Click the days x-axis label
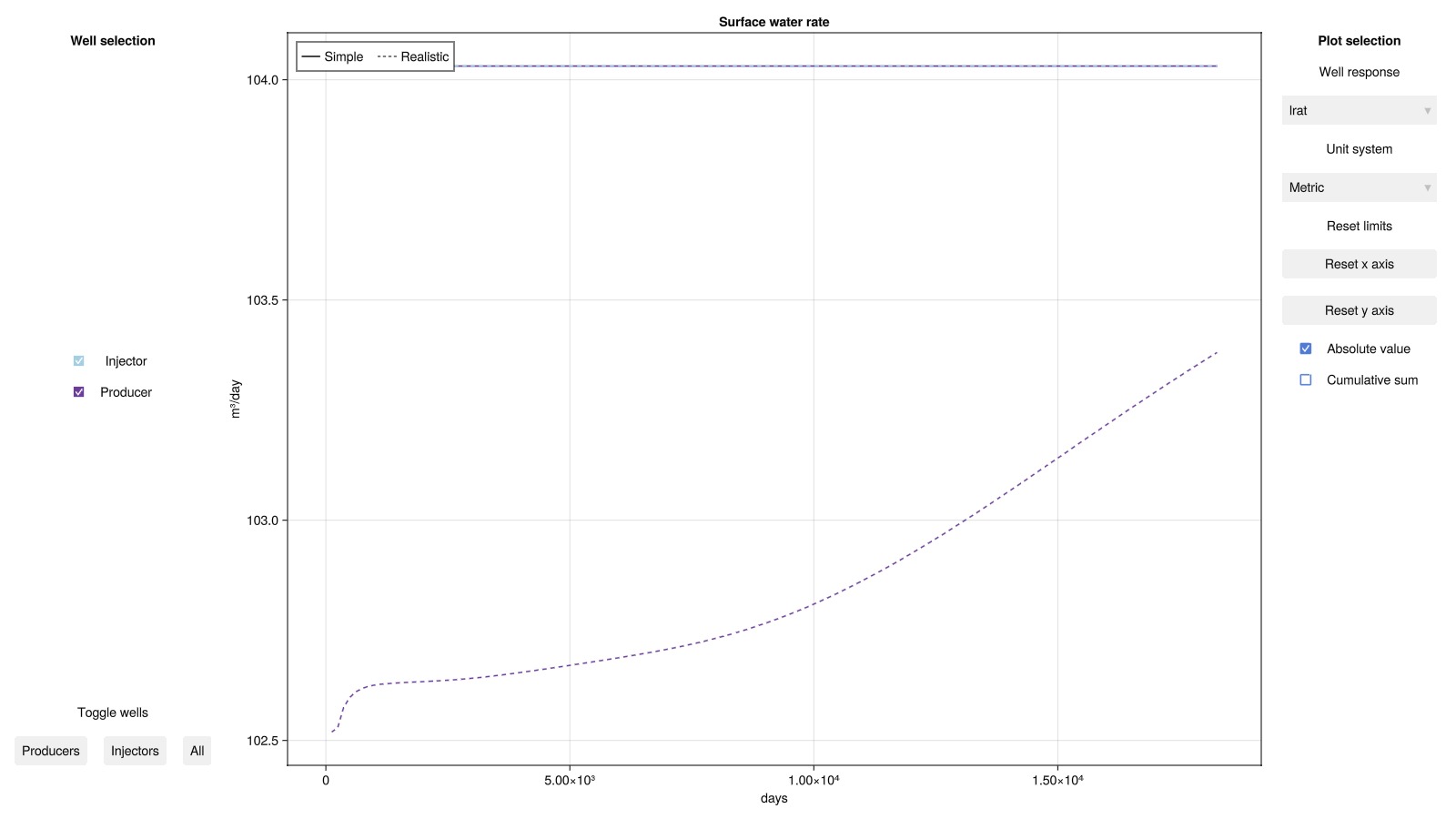 773,798
